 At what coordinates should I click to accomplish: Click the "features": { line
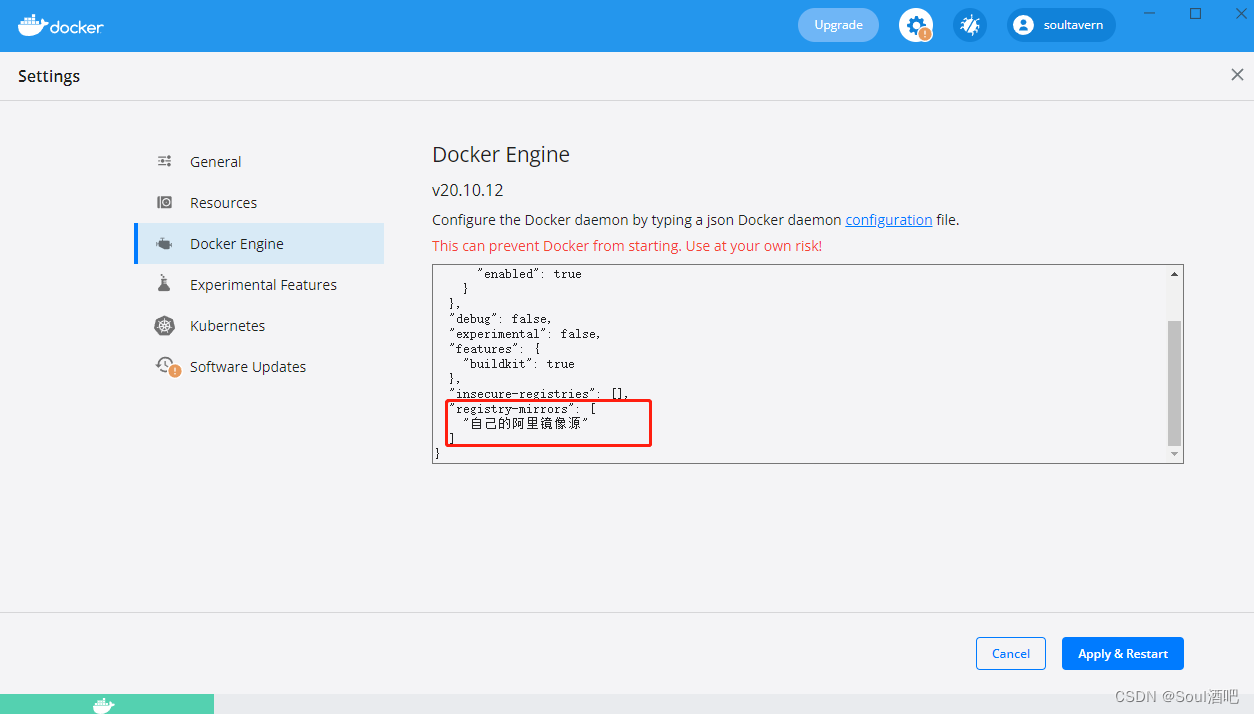tap(497, 349)
